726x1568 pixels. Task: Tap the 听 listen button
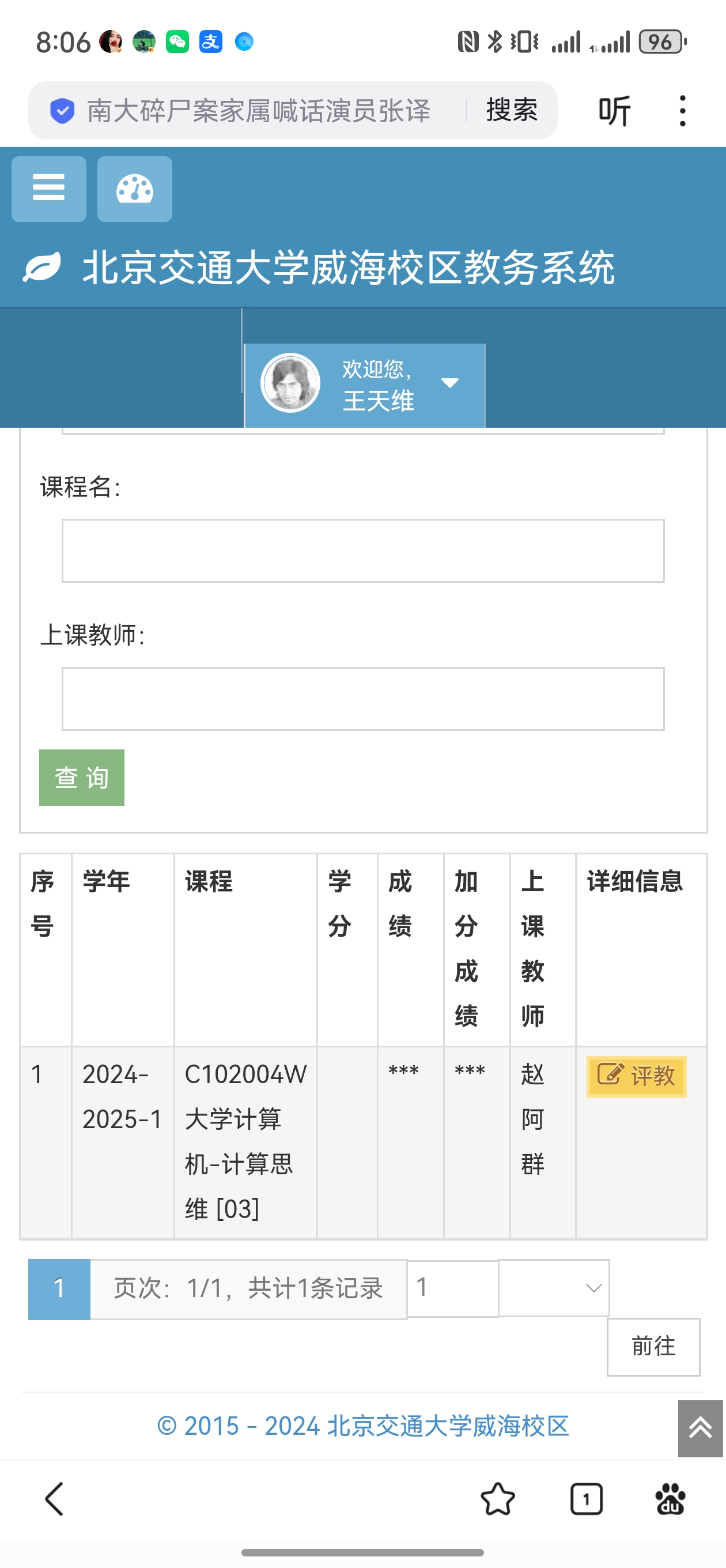[x=615, y=111]
